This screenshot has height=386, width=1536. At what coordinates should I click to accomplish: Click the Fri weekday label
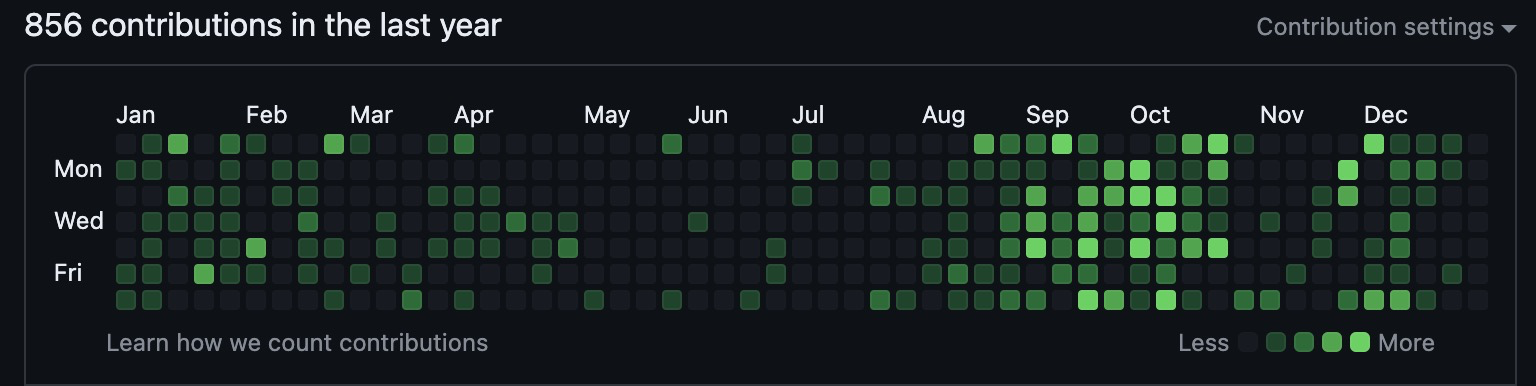(68, 273)
